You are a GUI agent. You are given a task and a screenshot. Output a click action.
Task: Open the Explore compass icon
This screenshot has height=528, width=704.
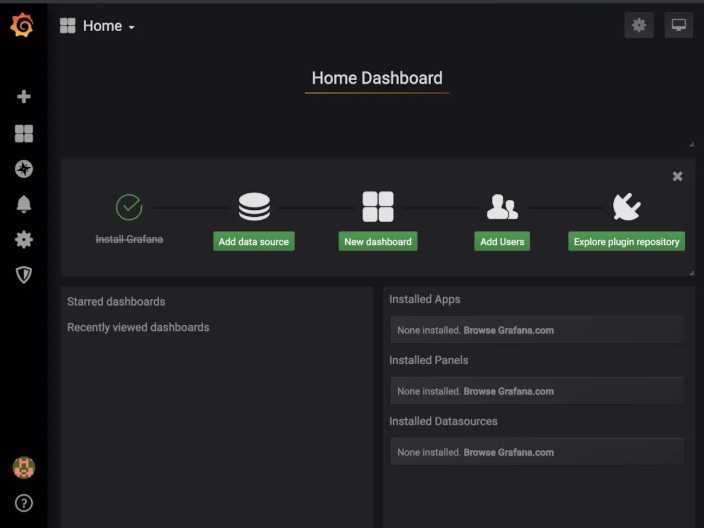click(x=24, y=169)
